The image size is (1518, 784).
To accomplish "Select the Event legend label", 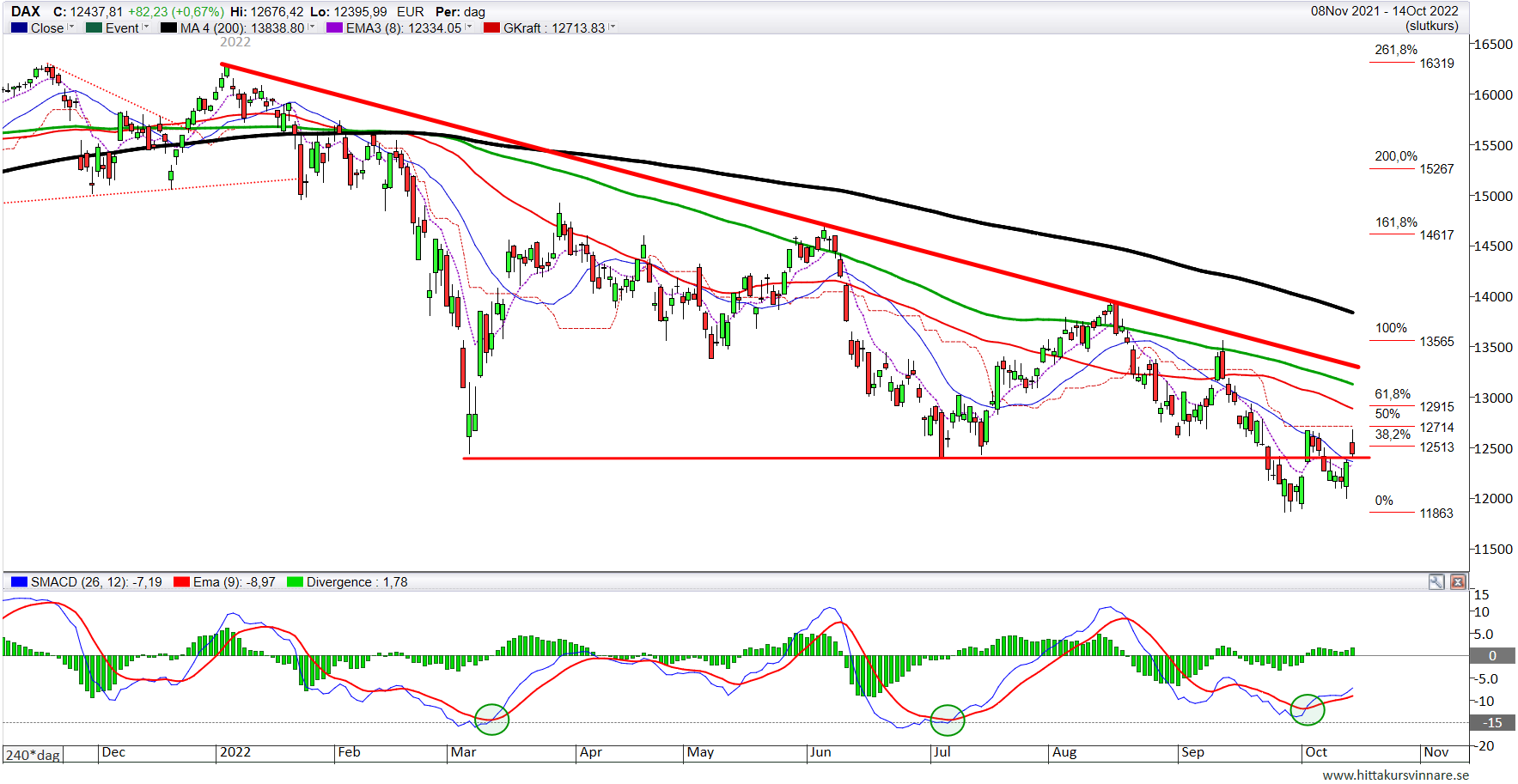I will coord(122,28).
